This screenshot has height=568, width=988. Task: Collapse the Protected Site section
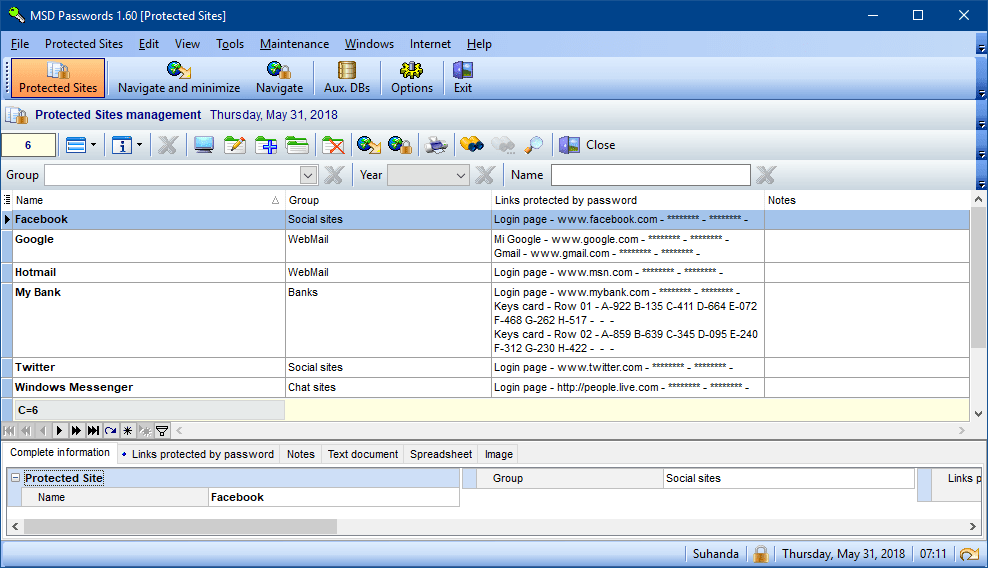coord(15,478)
